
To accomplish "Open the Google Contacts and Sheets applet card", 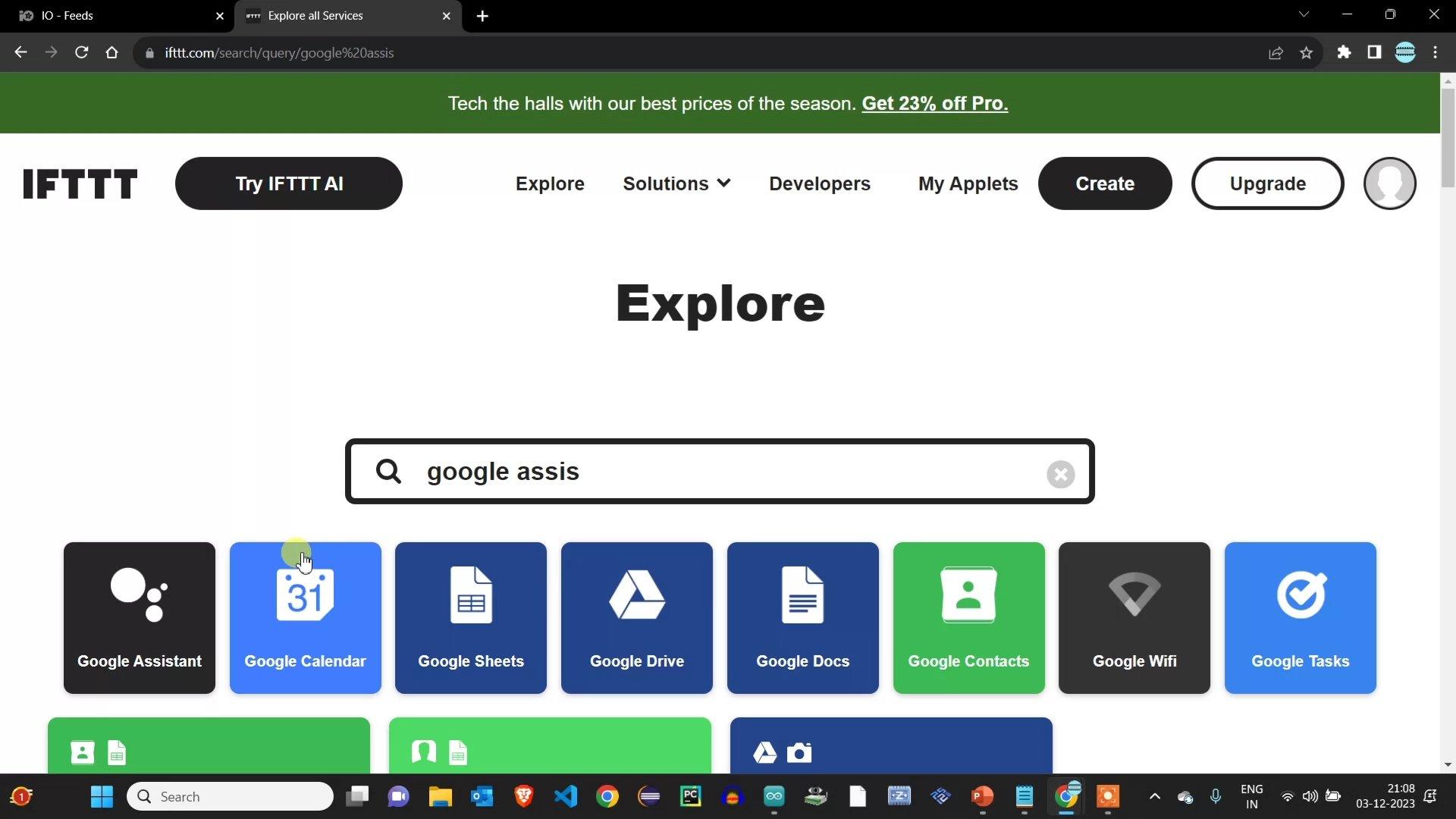I will [209, 745].
